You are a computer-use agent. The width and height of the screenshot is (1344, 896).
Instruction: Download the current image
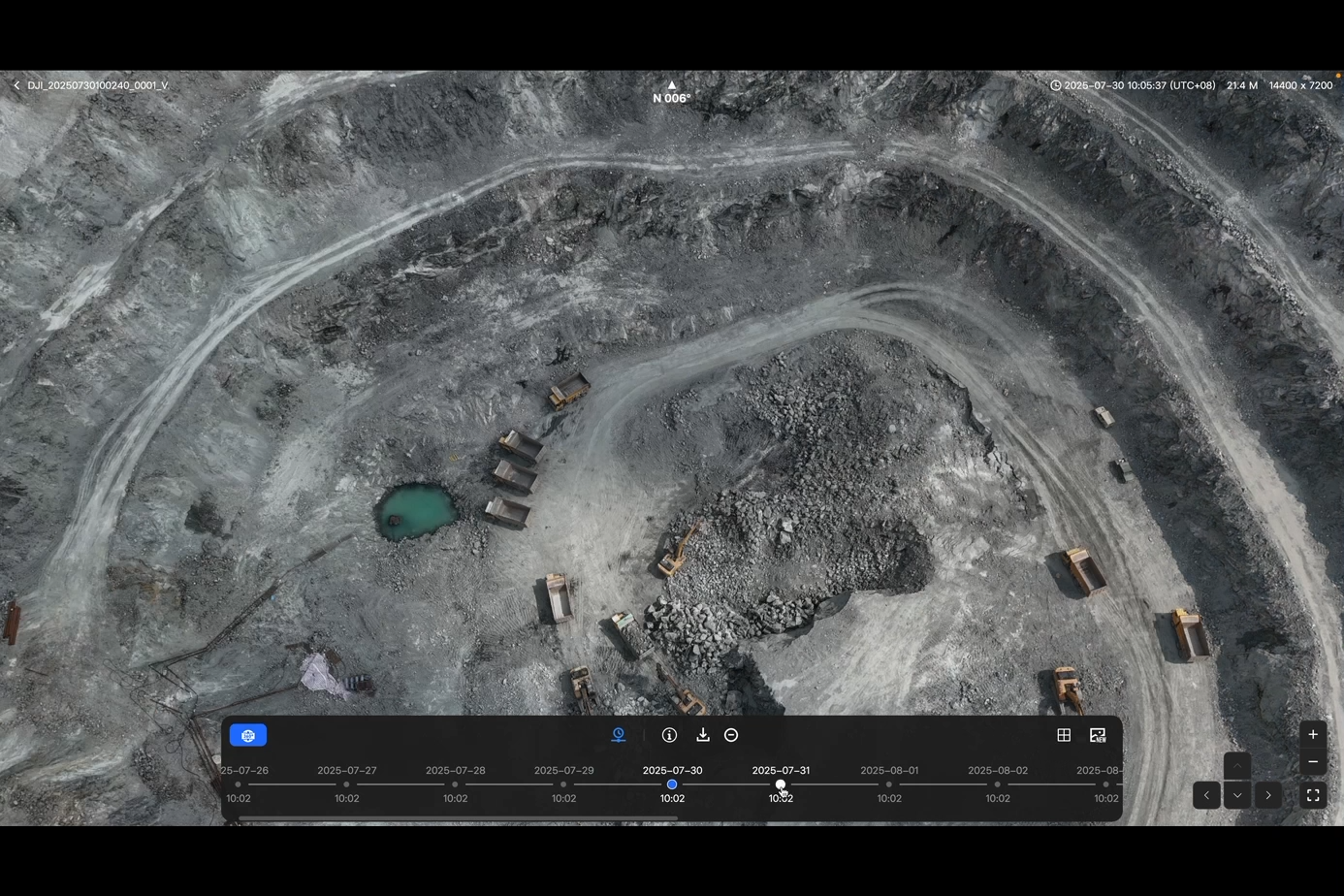703,735
